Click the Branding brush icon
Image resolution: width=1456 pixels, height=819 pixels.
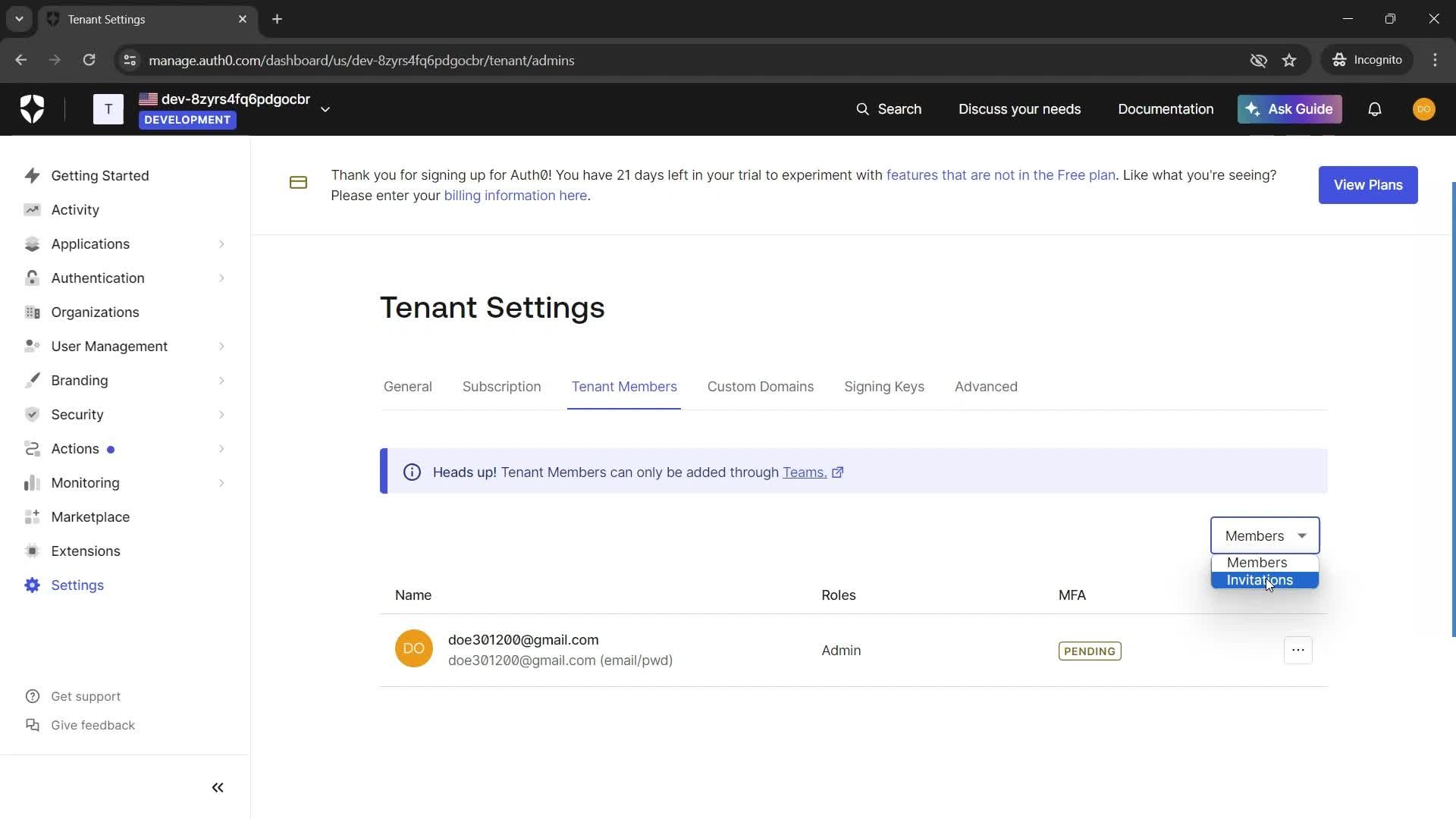pos(32,381)
